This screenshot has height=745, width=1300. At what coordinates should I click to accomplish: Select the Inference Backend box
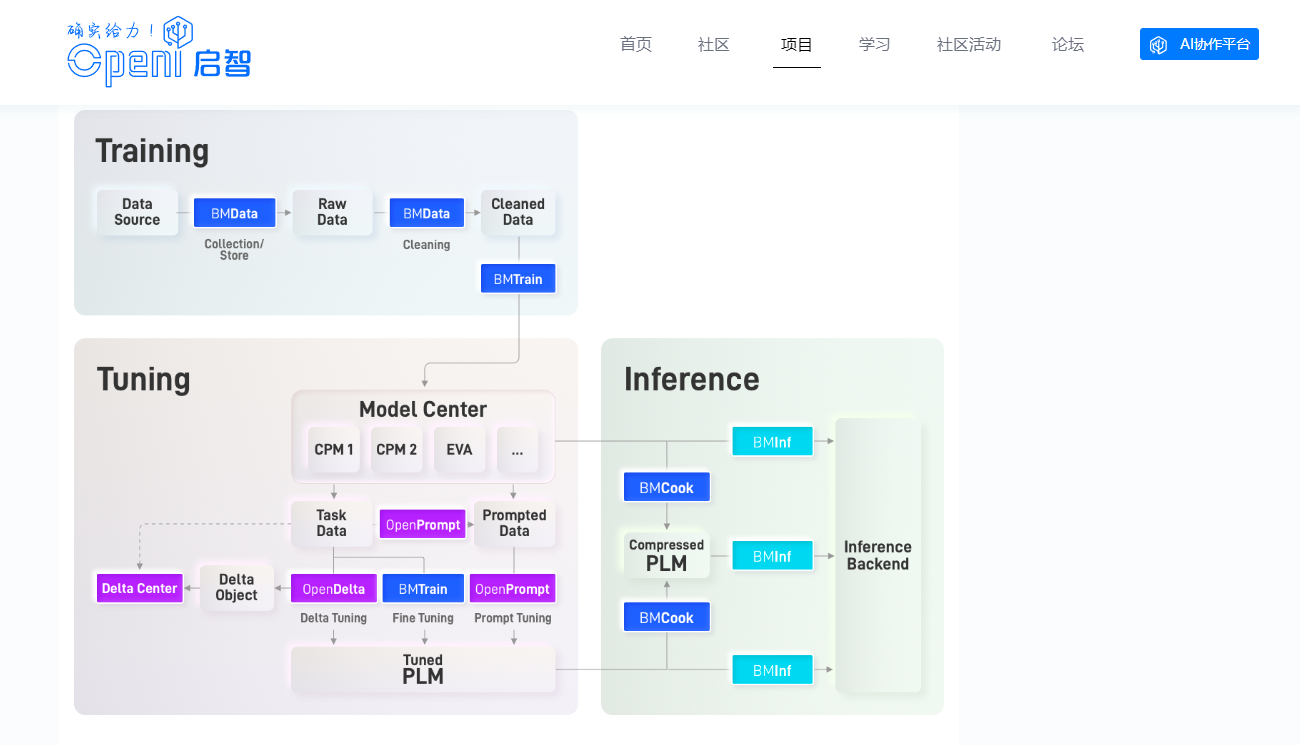tap(878, 555)
